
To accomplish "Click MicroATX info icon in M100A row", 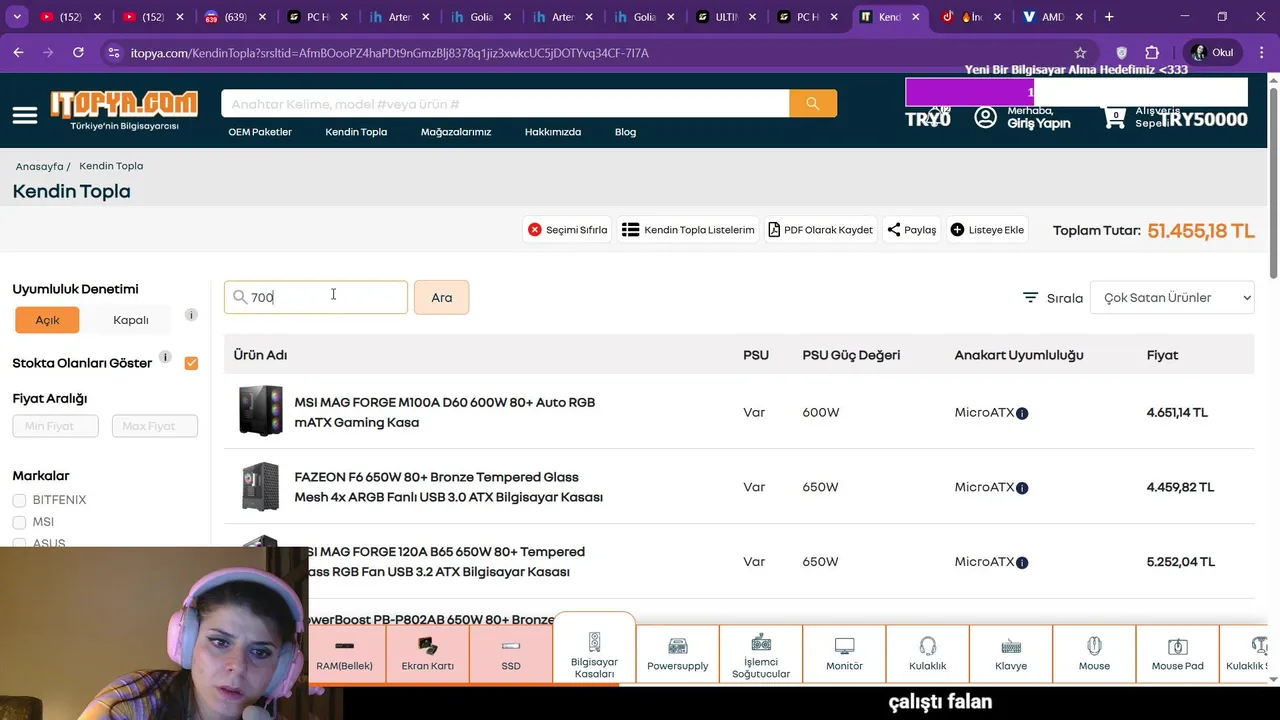I will tap(1022, 413).
